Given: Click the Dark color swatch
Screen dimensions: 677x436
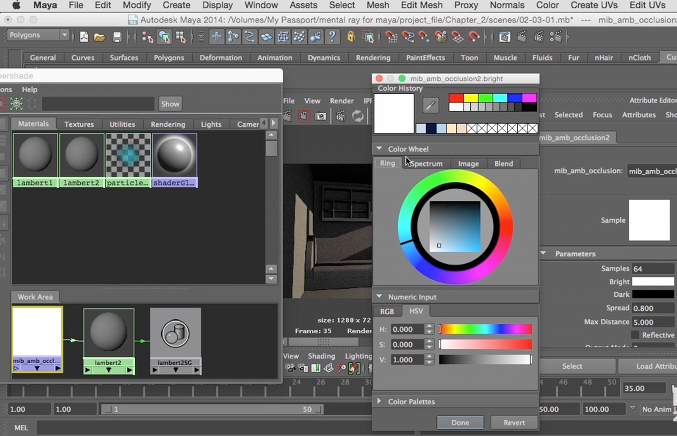Looking at the screenshot, I should tap(652, 294).
